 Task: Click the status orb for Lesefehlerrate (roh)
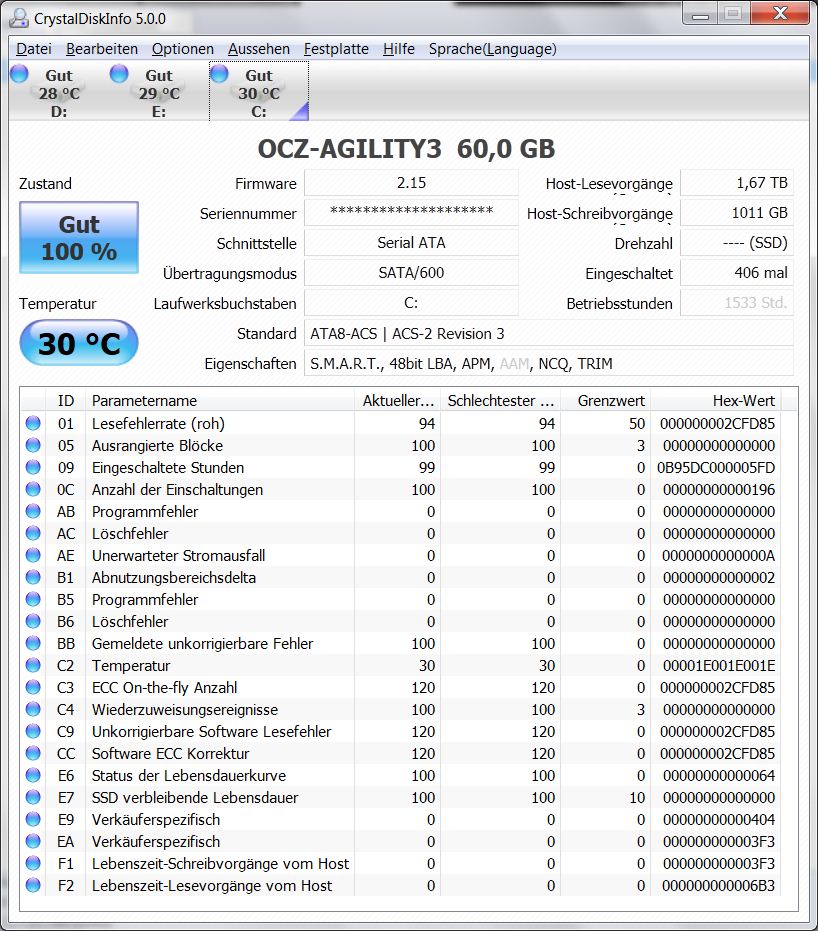point(33,423)
